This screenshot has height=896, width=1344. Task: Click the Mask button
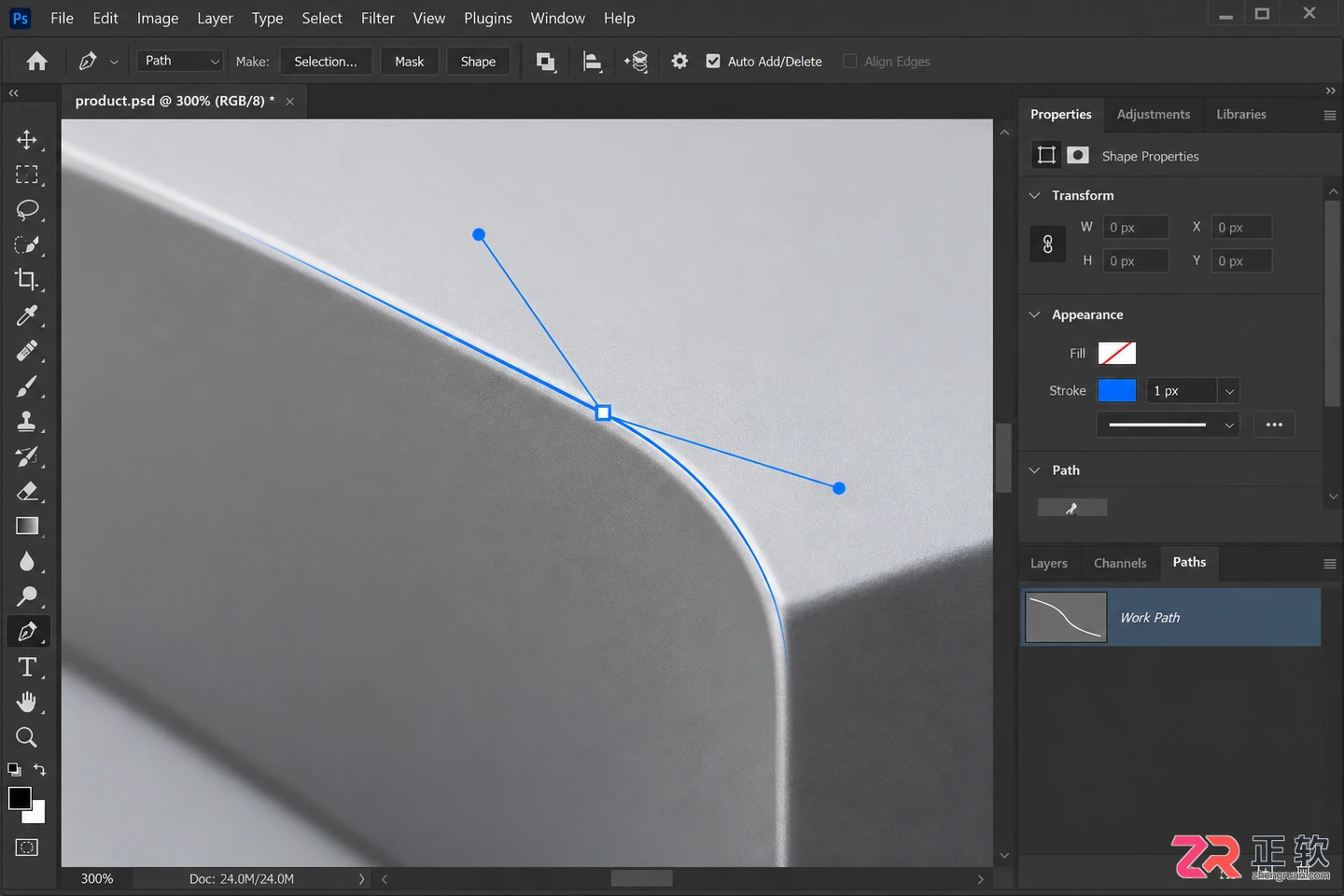coord(409,62)
